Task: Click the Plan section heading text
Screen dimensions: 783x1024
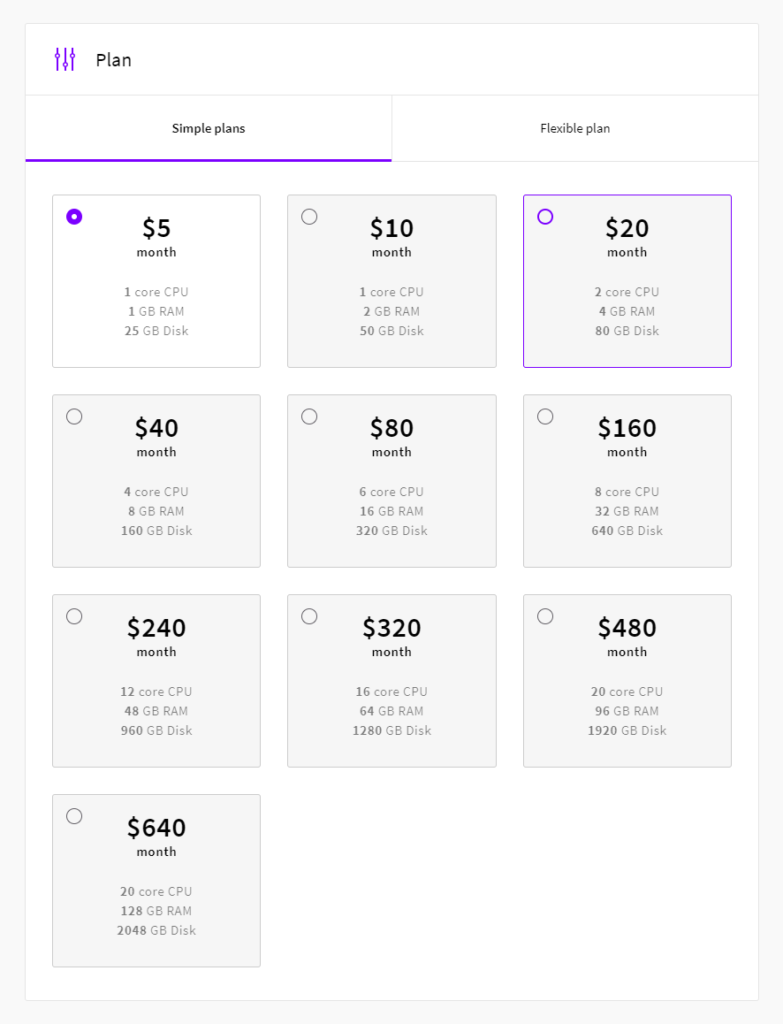Action: click(x=114, y=60)
